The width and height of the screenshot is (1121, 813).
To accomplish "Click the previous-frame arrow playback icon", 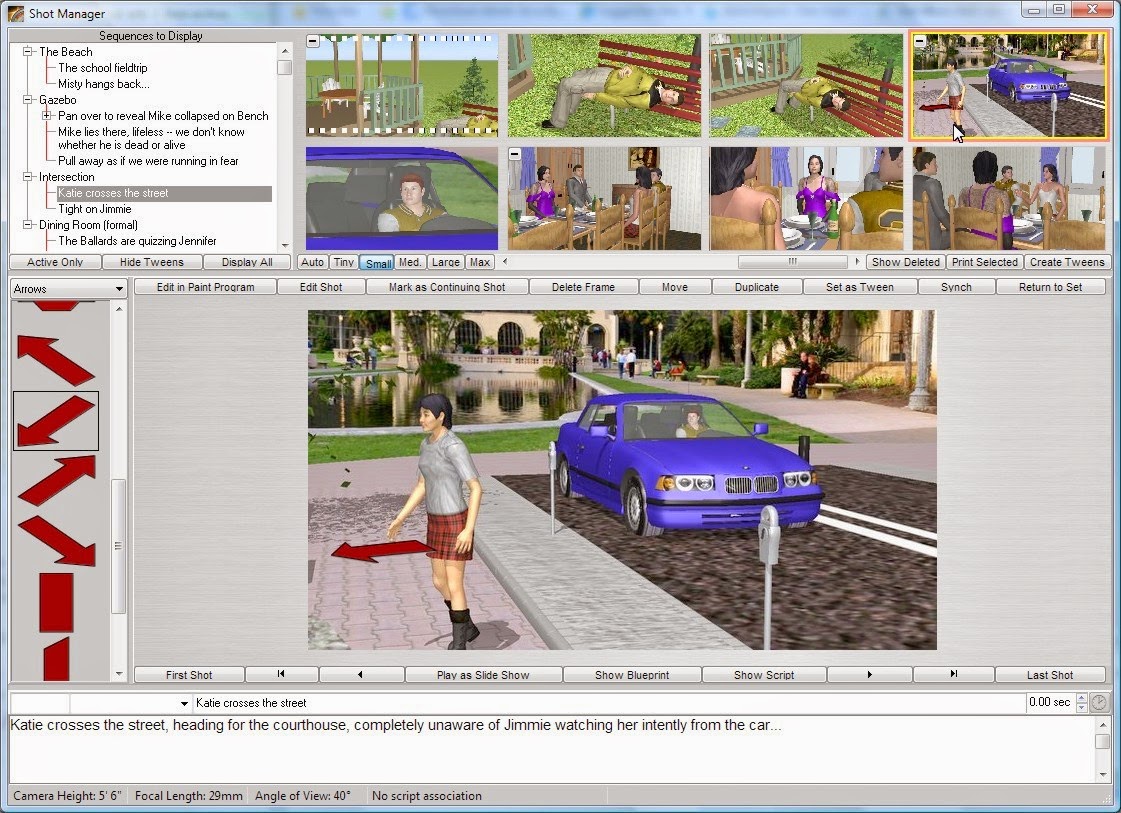I will pos(361,674).
